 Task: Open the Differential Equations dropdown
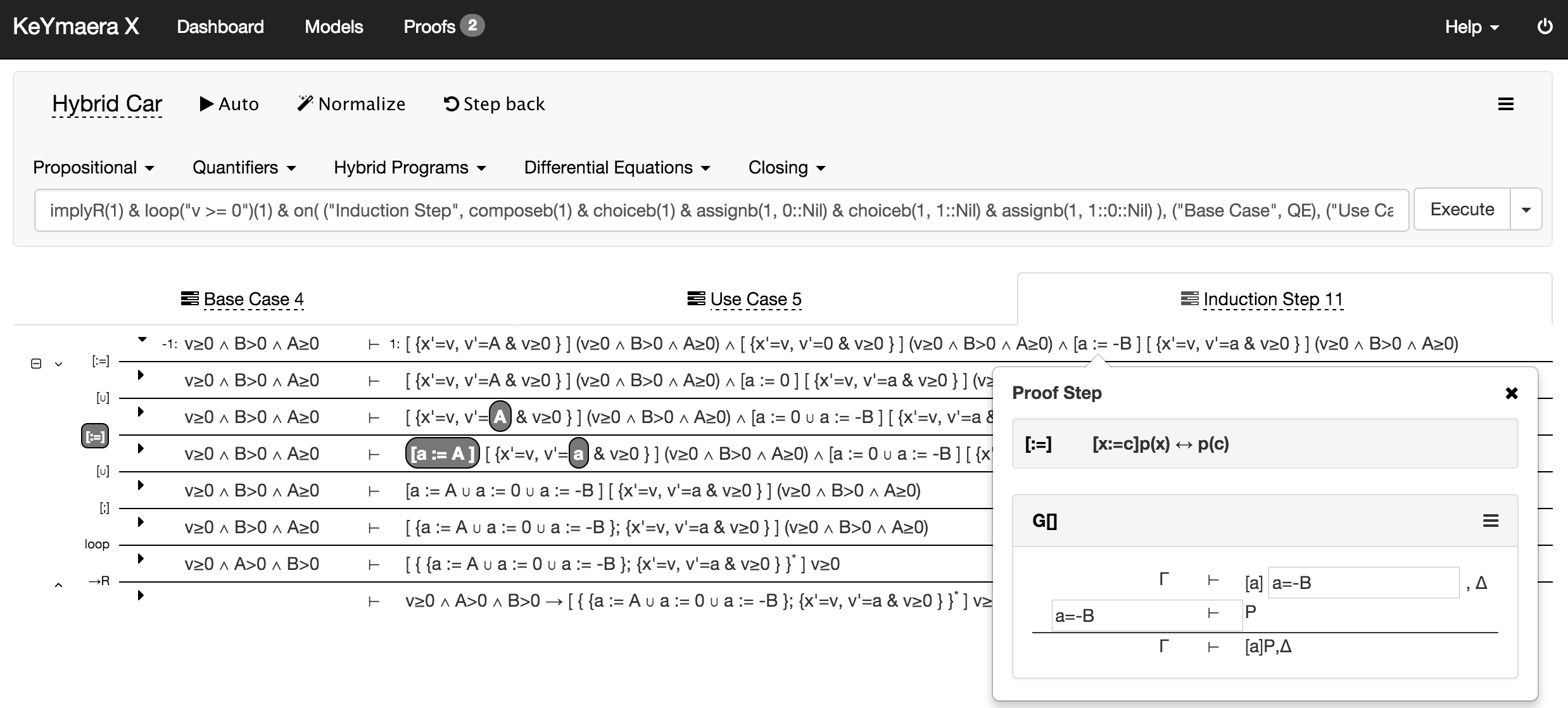pos(616,168)
